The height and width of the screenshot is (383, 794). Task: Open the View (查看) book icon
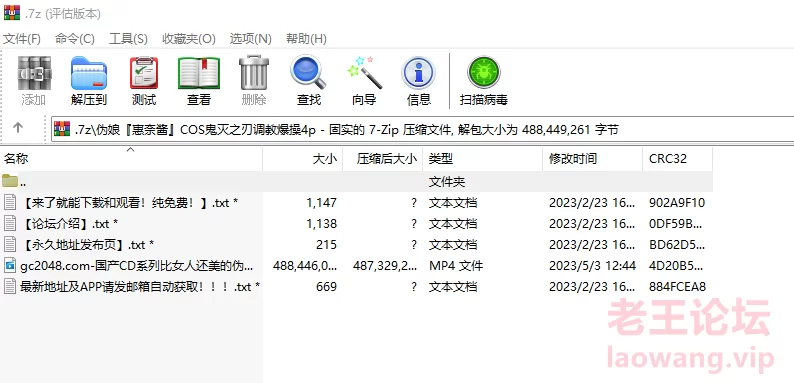click(198, 73)
